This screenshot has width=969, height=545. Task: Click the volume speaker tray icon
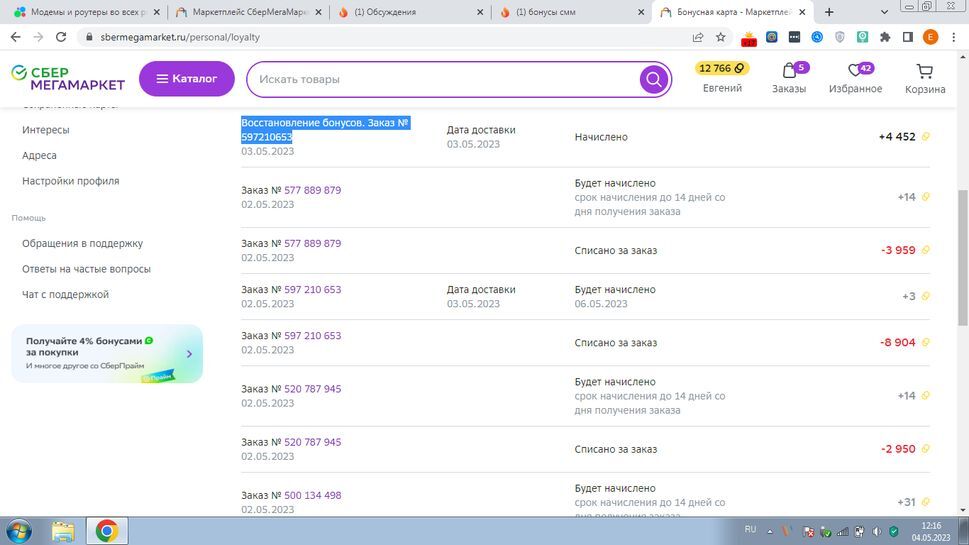pyautogui.click(x=876, y=531)
